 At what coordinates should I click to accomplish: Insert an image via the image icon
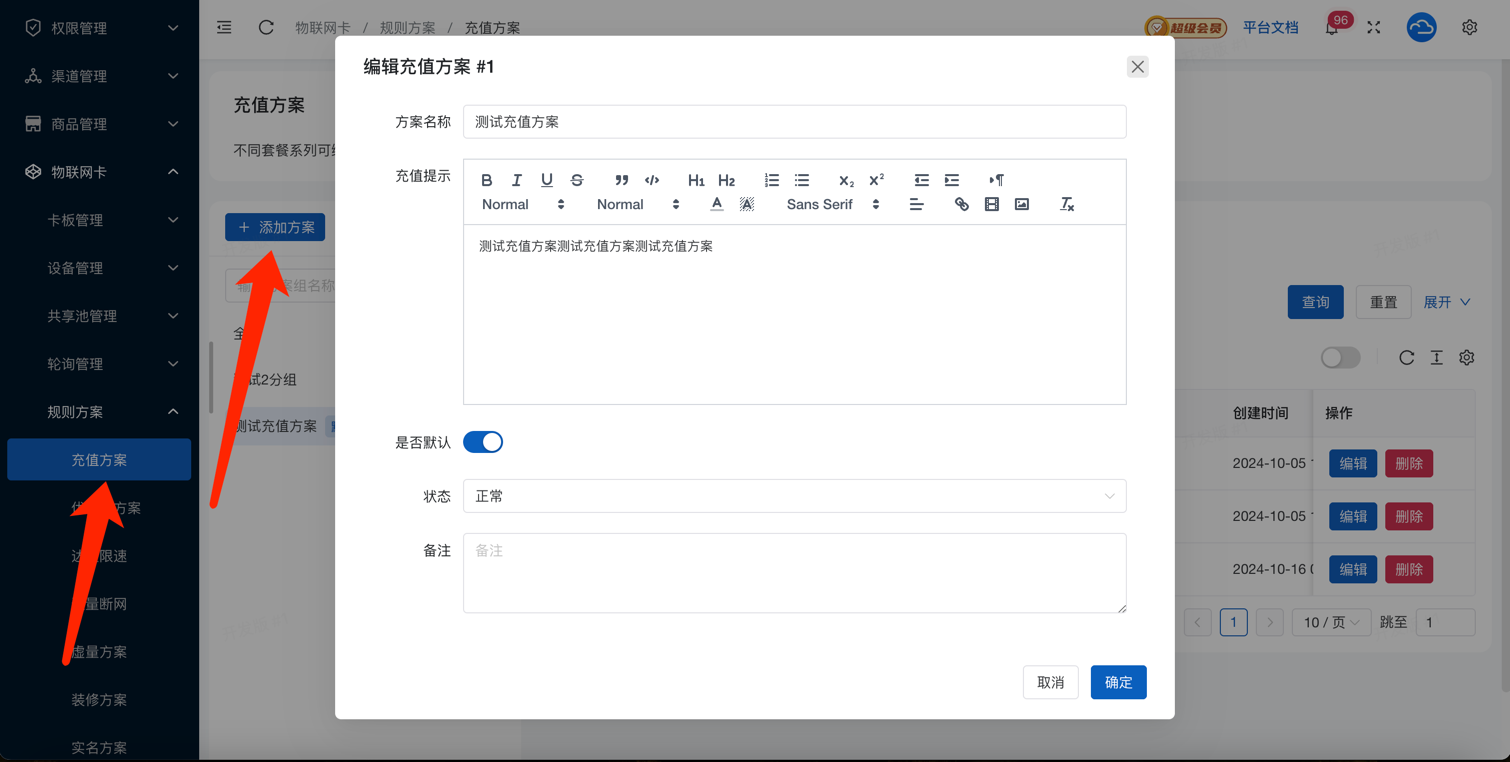(1021, 204)
